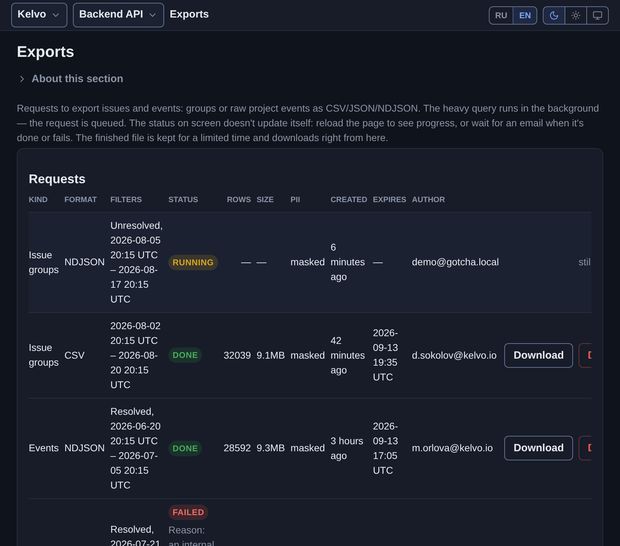The width and height of the screenshot is (620, 546).
Task: Click the FAILED status badge
Action: [x=188, y=512]
